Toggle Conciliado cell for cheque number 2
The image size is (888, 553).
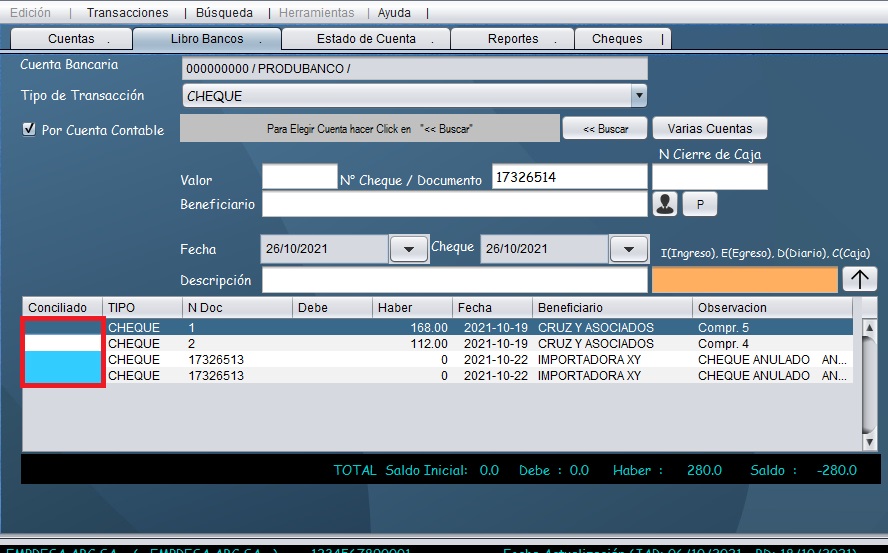(x=64, y=343)
